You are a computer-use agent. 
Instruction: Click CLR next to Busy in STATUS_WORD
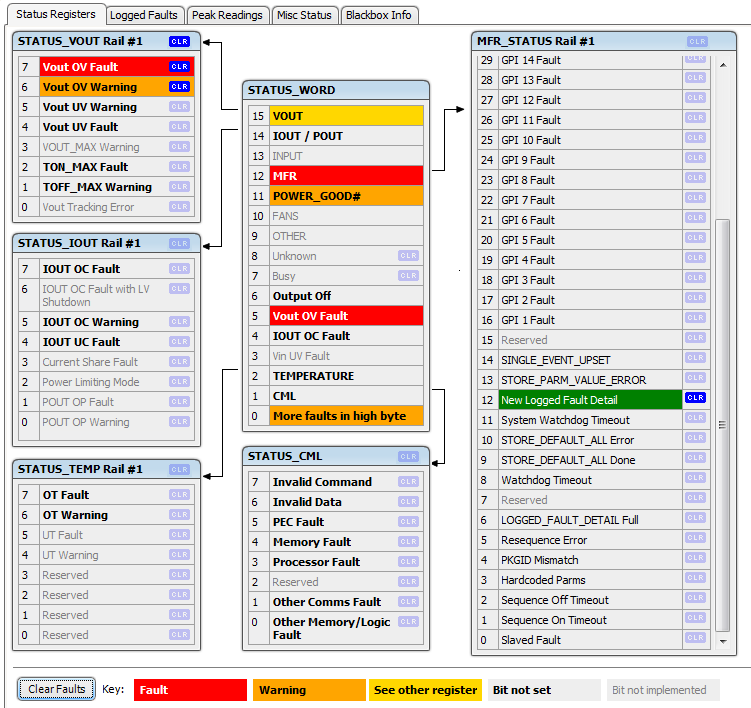click(409, 276)
